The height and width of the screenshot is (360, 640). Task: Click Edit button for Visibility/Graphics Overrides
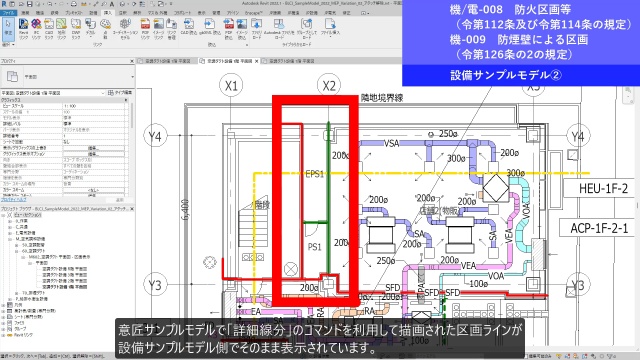[93, 148]
